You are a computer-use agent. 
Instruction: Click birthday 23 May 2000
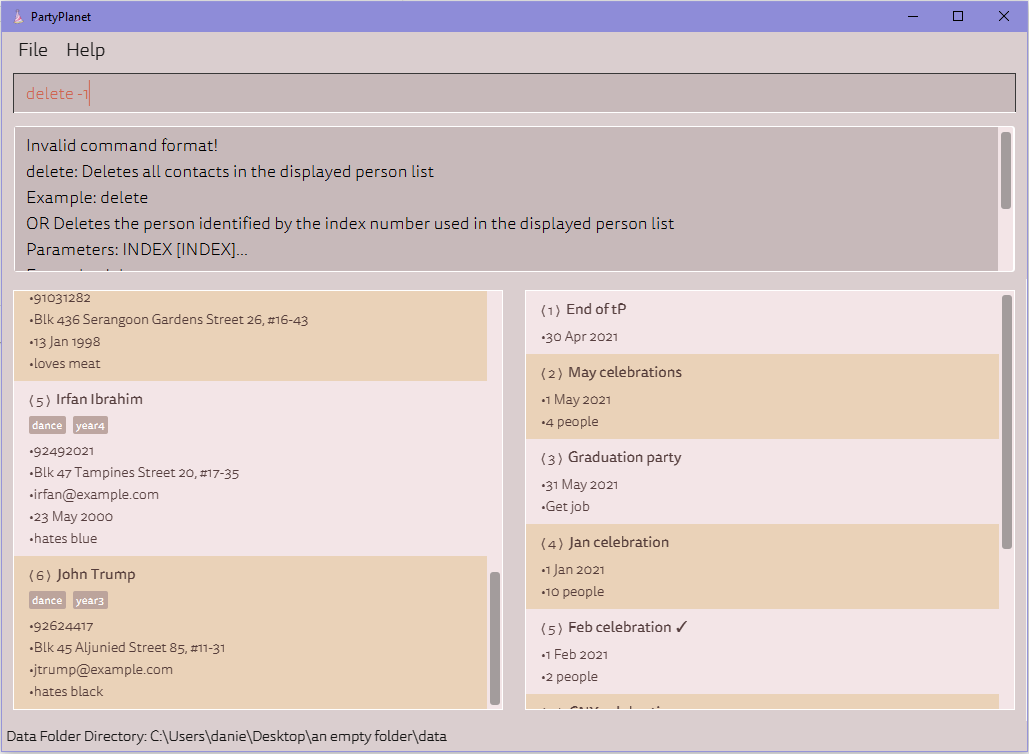pos(71,516)
